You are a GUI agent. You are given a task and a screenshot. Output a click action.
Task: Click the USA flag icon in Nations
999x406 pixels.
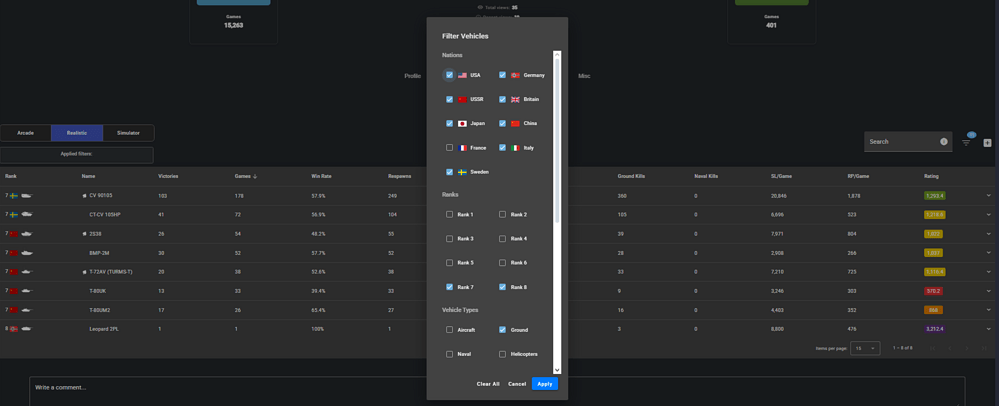tap(462, 75)
